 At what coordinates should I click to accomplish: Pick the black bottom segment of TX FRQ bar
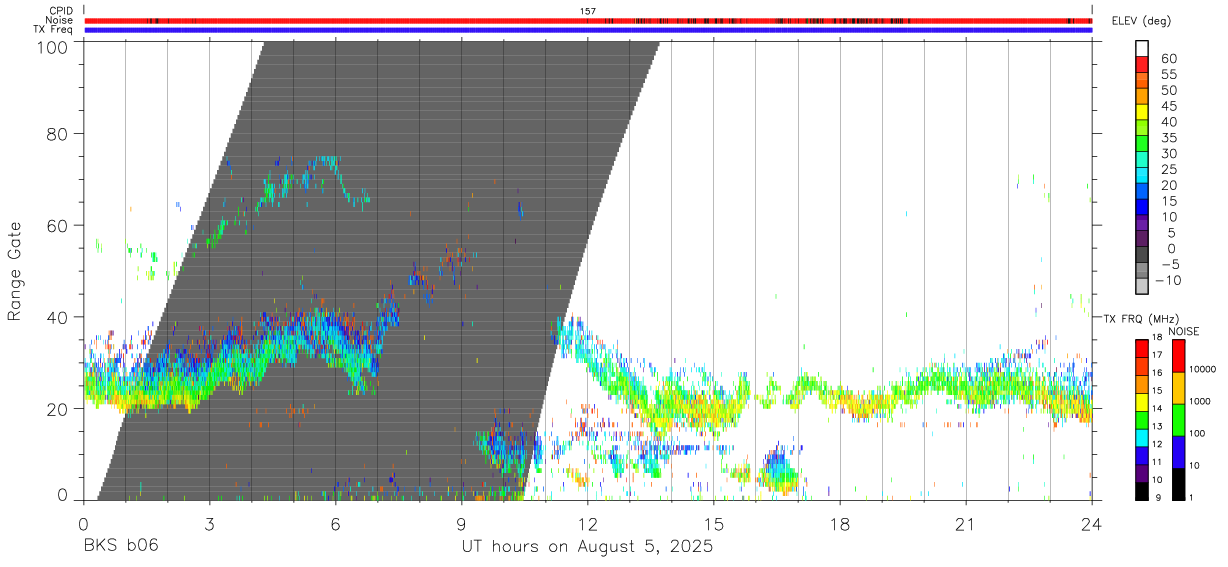1141,491
